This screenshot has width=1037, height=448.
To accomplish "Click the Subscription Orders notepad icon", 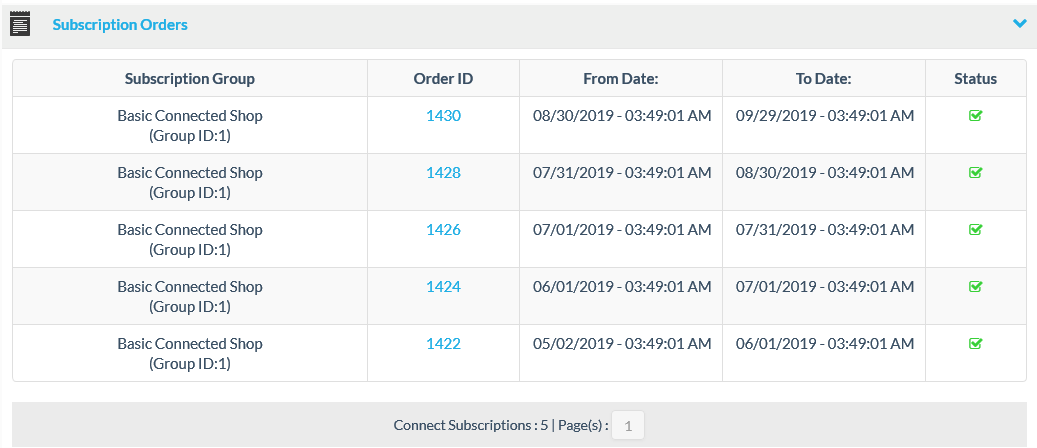I will pos(20,24).
